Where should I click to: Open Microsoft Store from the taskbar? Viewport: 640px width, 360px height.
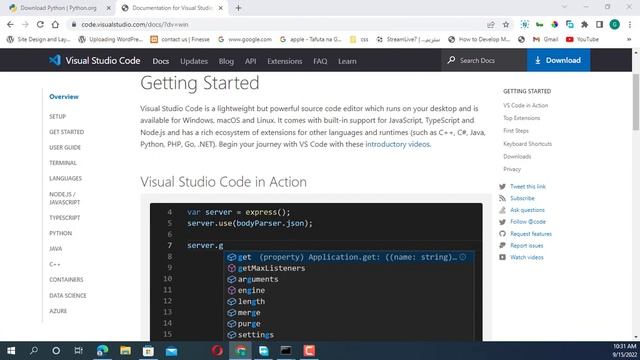pos(148,351)
